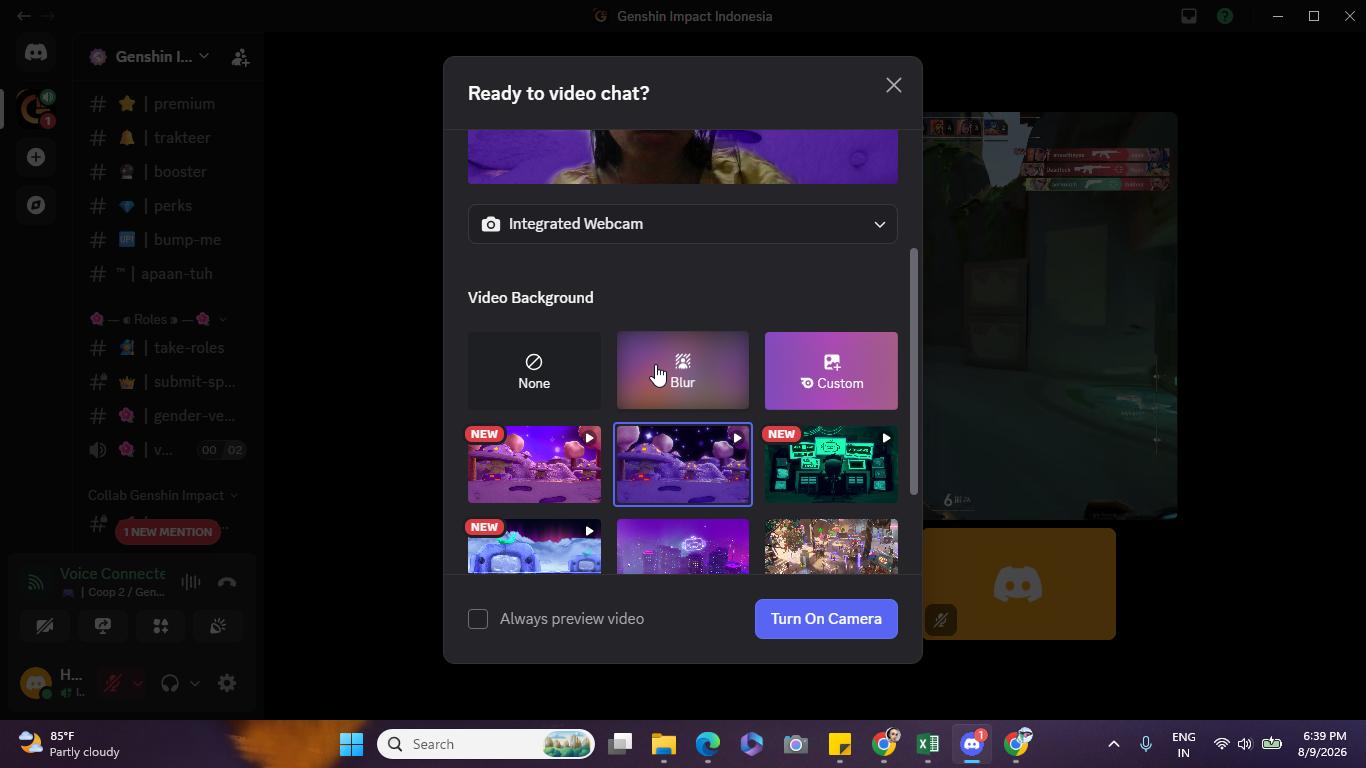1366x768 pixels.
Task: Select the None video background
Action: pos(534,371)
